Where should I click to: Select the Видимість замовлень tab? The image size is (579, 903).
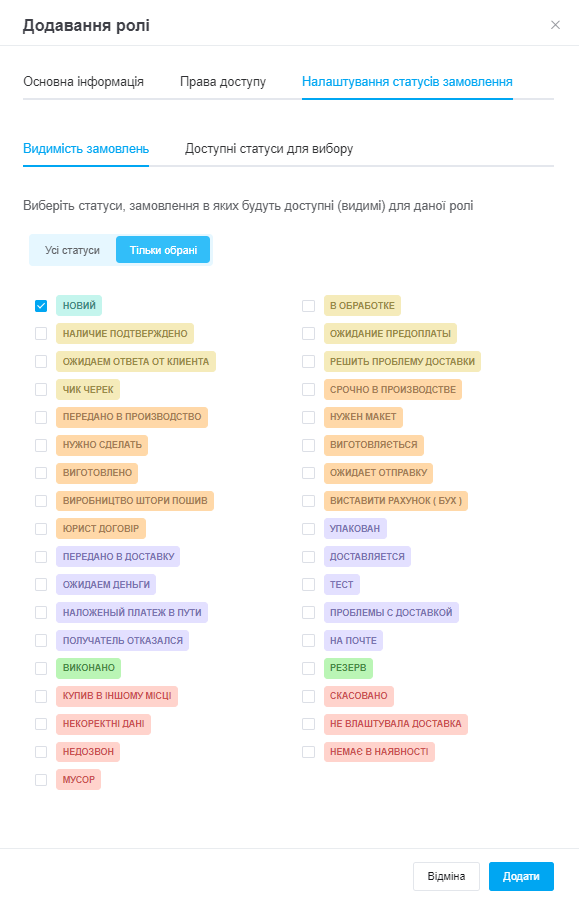(86, 149)
